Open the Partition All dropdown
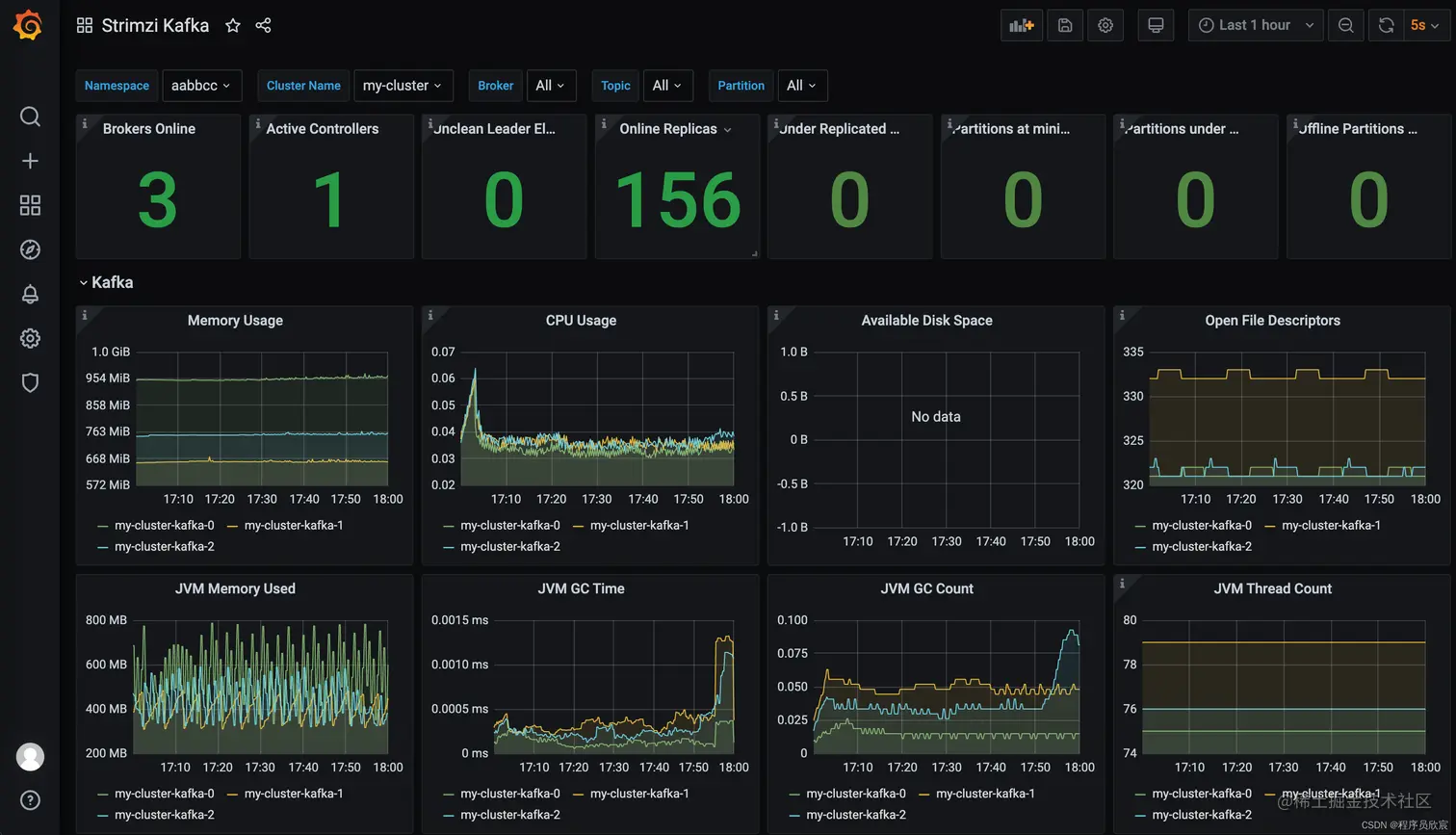Image resolution: width=1456 pixels, height=835 pixels. (x=802, y=86)
